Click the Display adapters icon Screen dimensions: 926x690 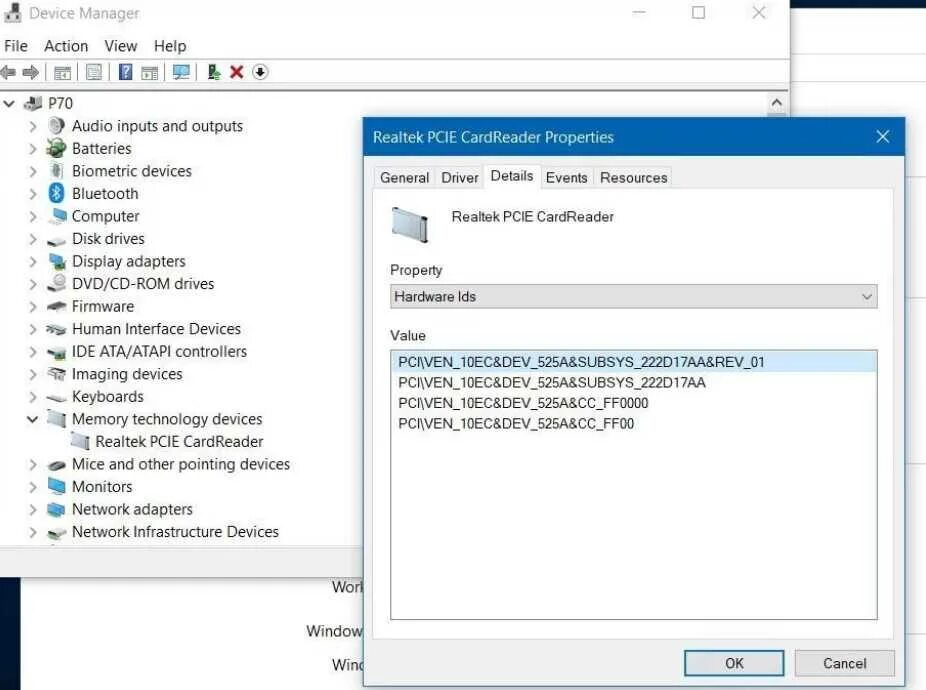[x=57, y=261]
